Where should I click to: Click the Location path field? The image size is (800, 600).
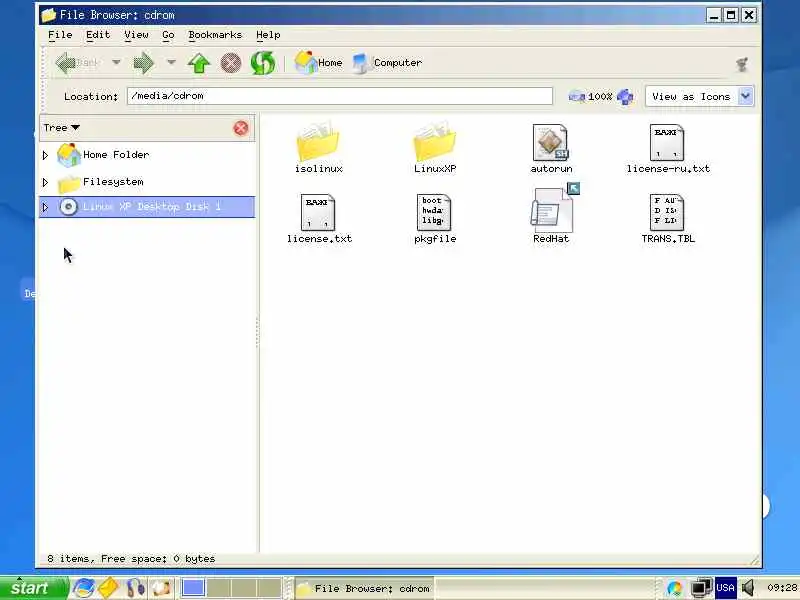340,96
